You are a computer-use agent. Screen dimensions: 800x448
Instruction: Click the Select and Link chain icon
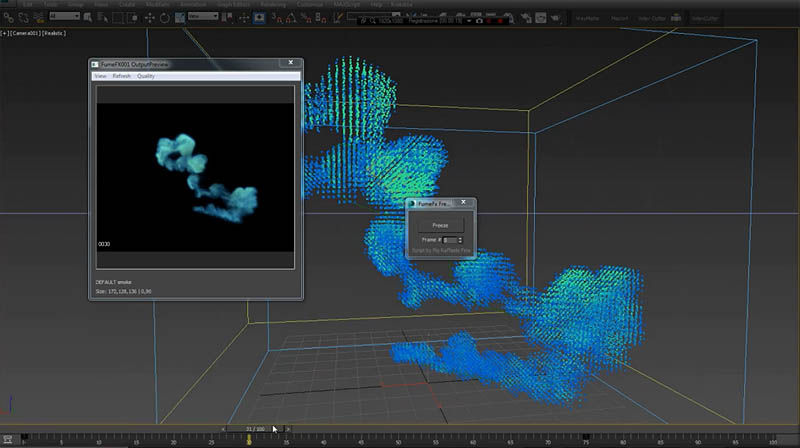coord(7,16)
